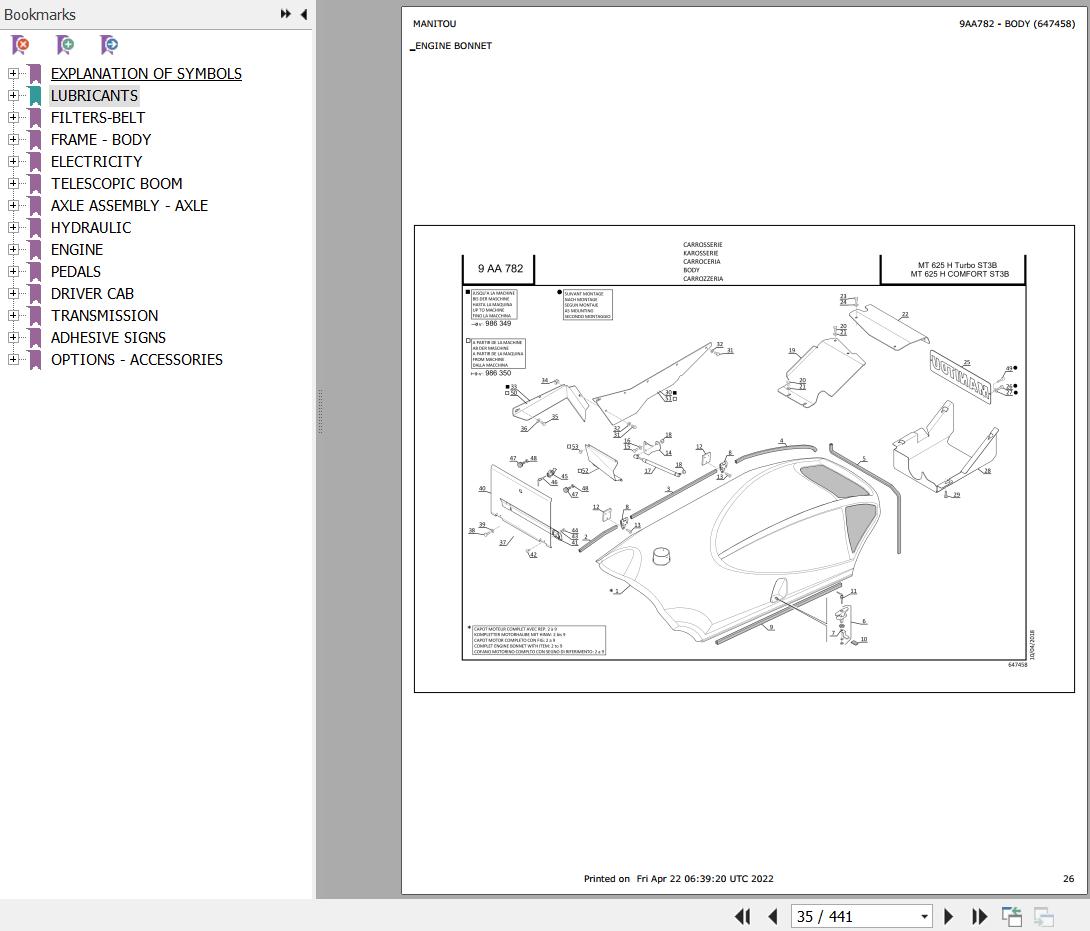Click the Printed on date footer text
The image size is (1090, 931).
coord(678,878)
